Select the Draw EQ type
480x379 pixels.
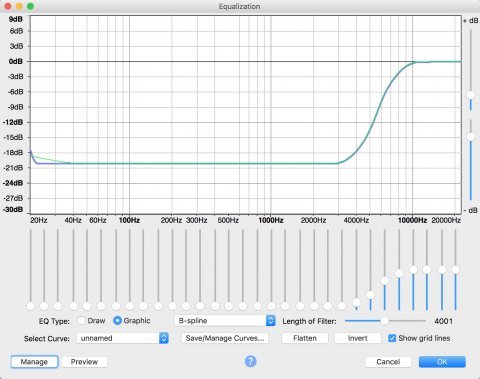point(82,321)
